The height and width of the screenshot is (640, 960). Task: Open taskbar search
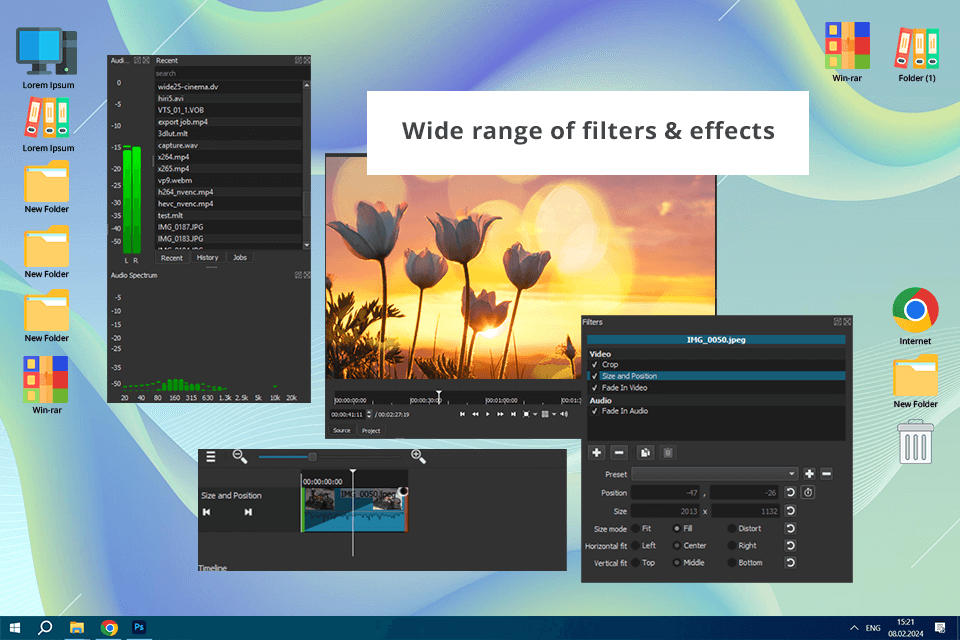pos(45,628)
